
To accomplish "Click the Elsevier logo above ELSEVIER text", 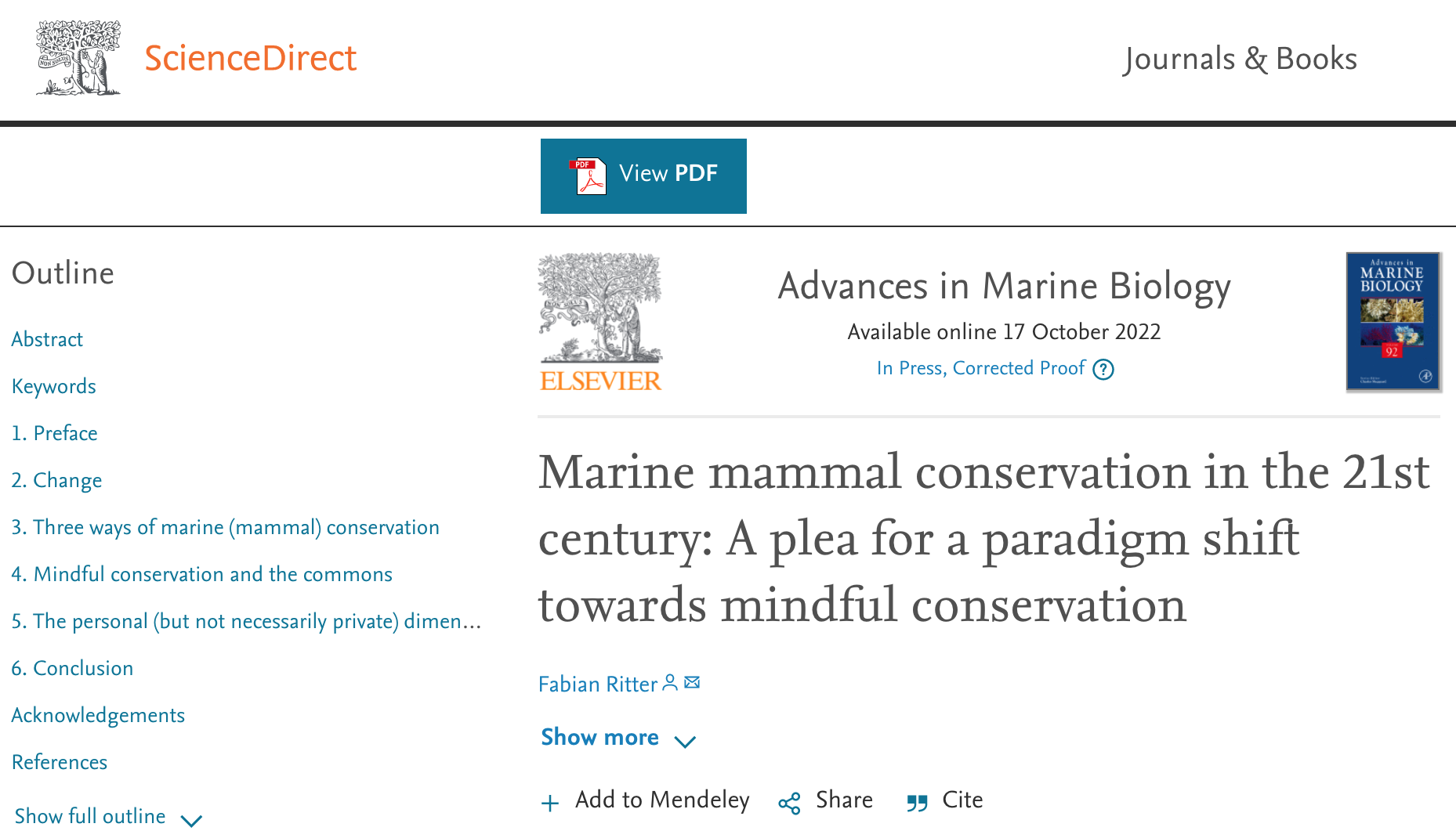I will [x=600, y=307].
